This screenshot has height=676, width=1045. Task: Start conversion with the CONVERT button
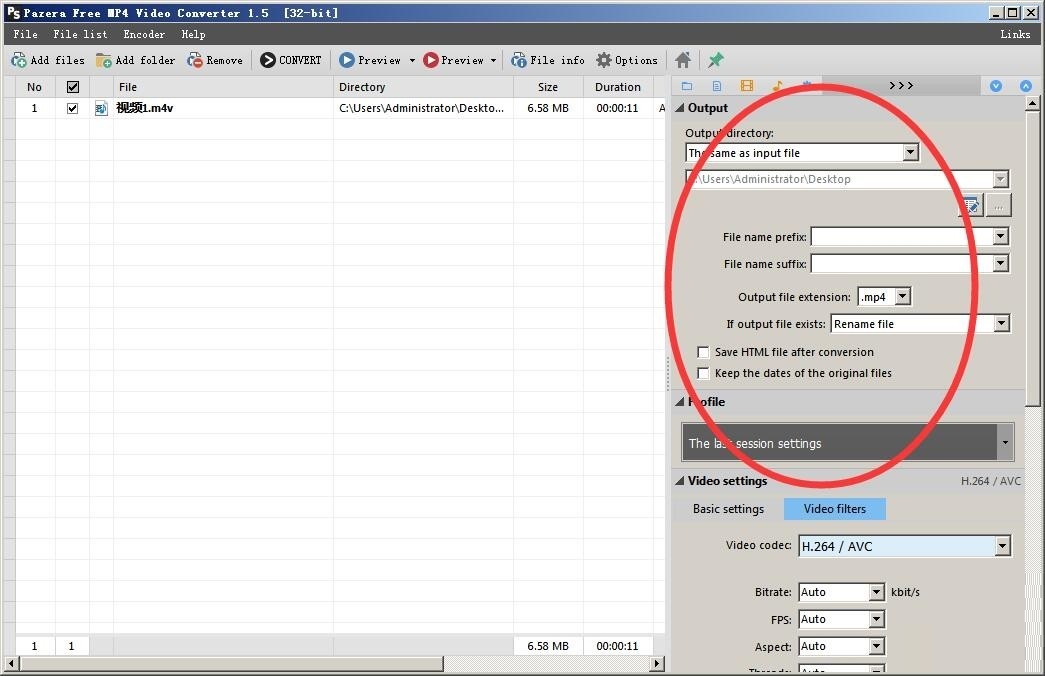pos(291,61)
